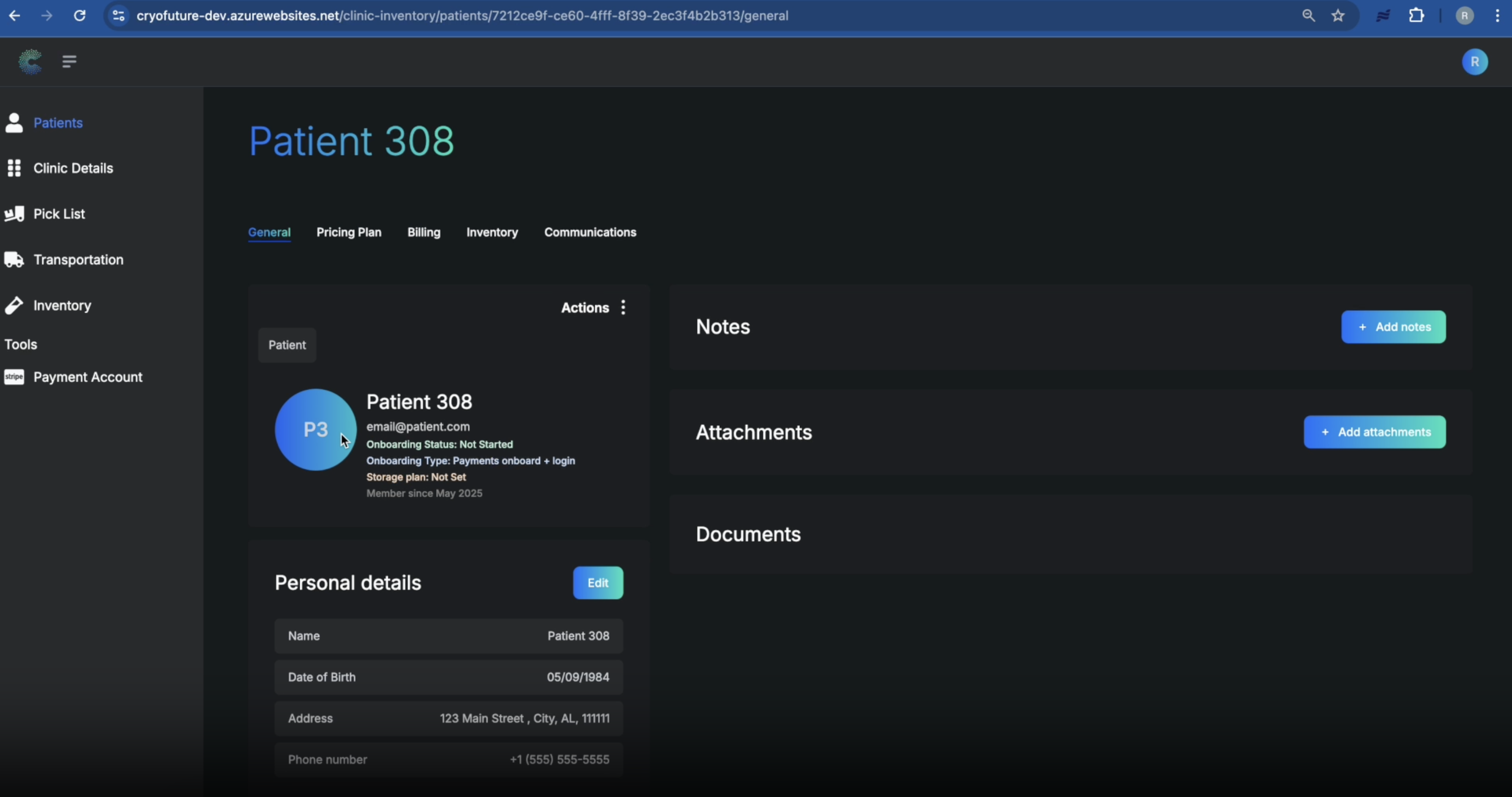1512x797 pixels.
Task: Collapse the sidebar using the hamburger icon
Action: [x=68, y=61]
